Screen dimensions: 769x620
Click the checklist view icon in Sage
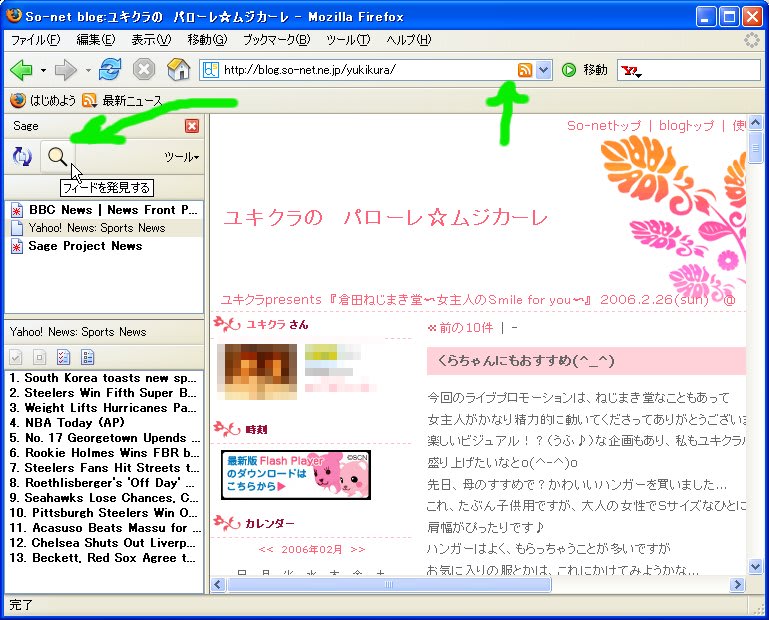coord(64,357)
